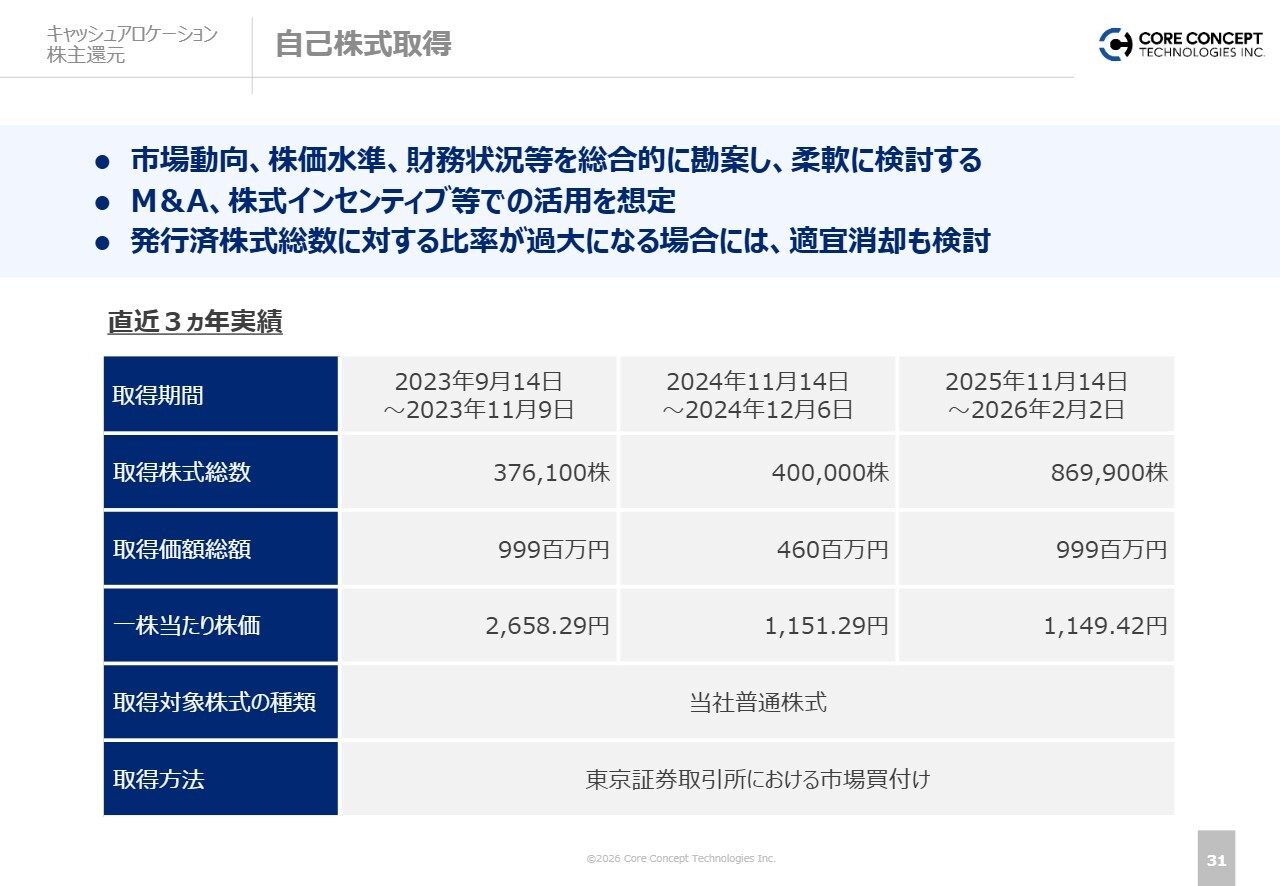
Task: Select the 取得価額総額 row header
Action: point(220,549)
